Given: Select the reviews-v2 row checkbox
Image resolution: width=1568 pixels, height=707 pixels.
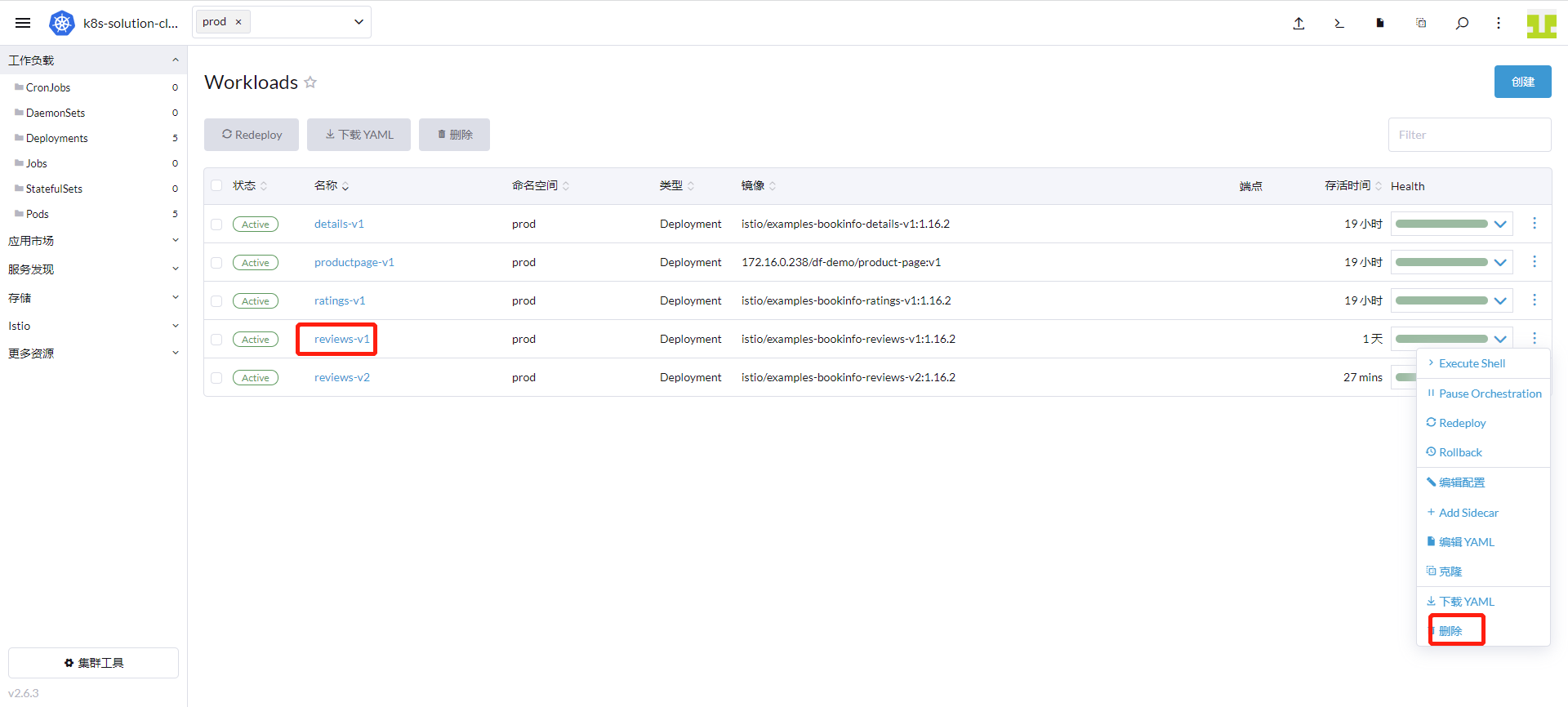Looking at the screenshot, I should coord(216,378).
